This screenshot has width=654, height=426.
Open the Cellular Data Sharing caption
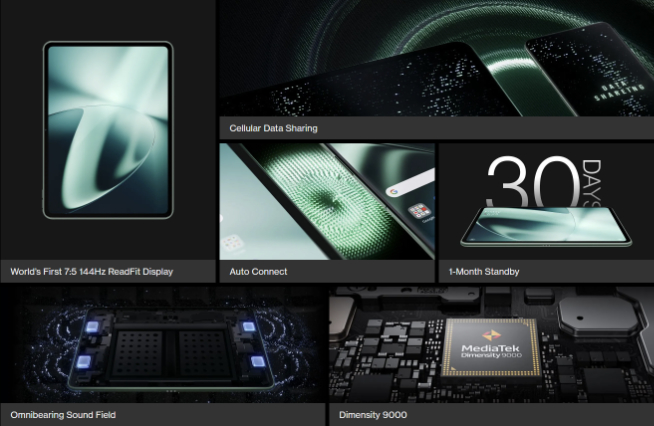pyautogui.click(x=273, y=129)
